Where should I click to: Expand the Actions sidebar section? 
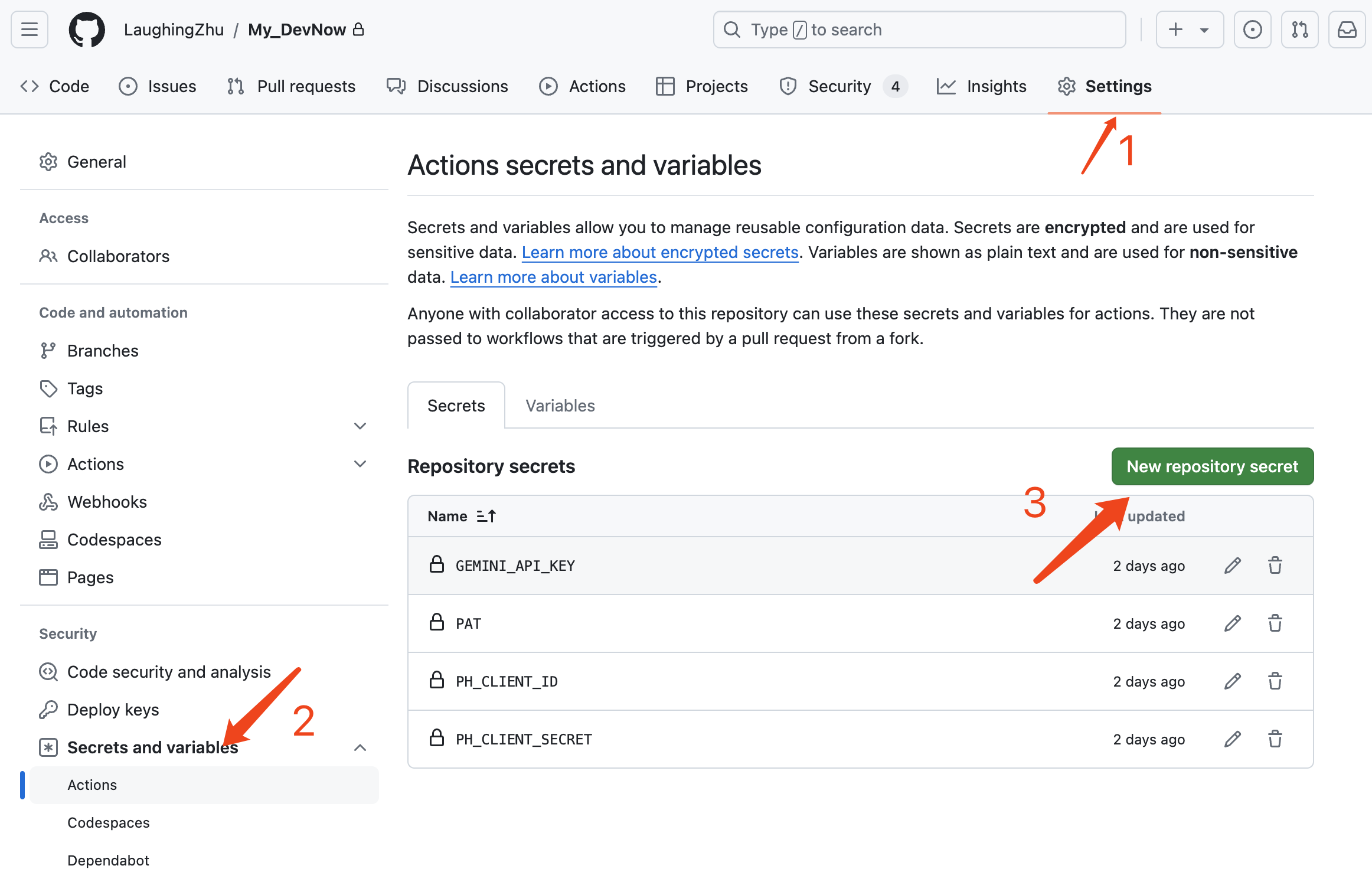tap(360, 464)
